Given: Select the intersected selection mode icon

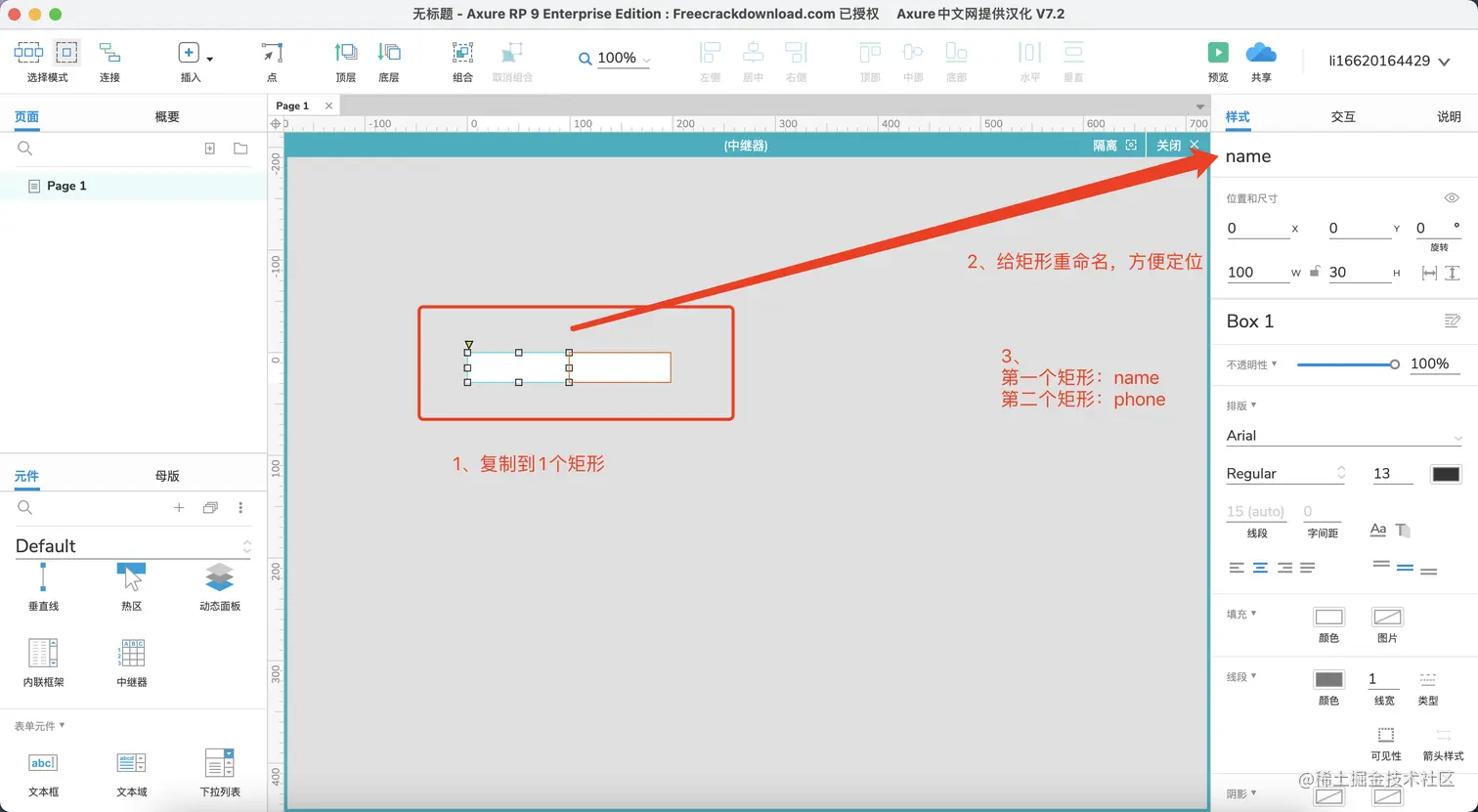Looking at the screenshot, I should click(x=28, y=52).
